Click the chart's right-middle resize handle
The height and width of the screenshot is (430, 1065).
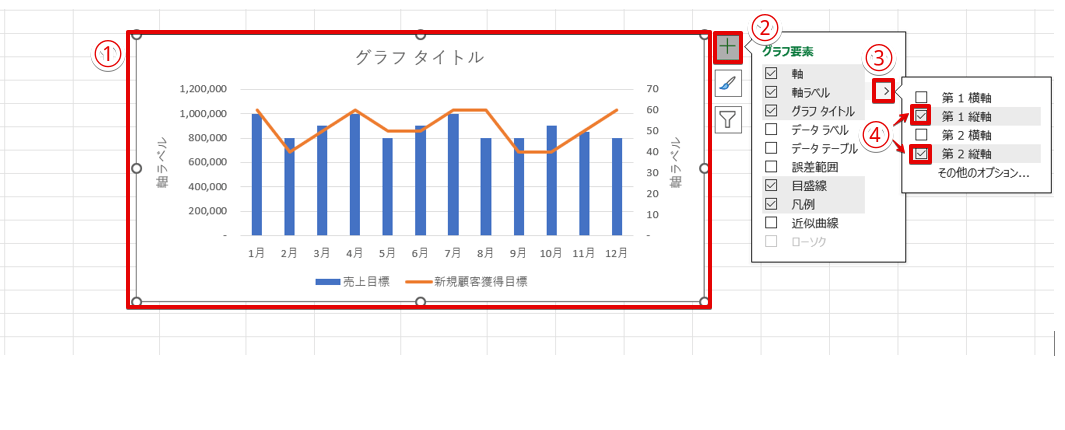pyautogui.click(x=704, y=168)
